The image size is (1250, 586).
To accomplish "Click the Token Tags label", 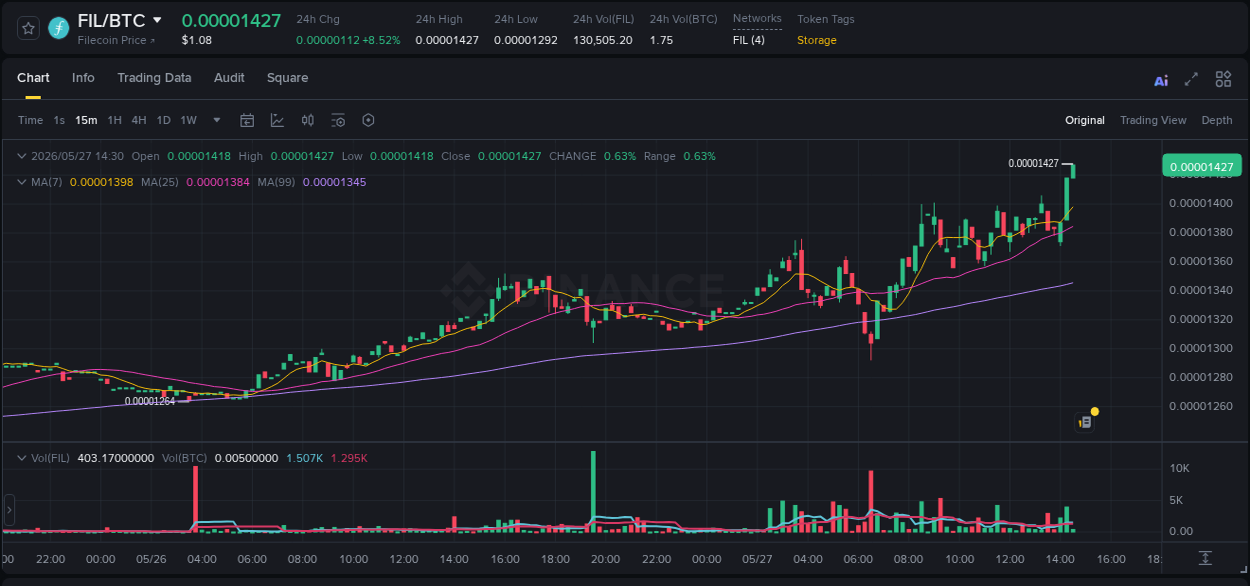I will click(x=826, y=19).
